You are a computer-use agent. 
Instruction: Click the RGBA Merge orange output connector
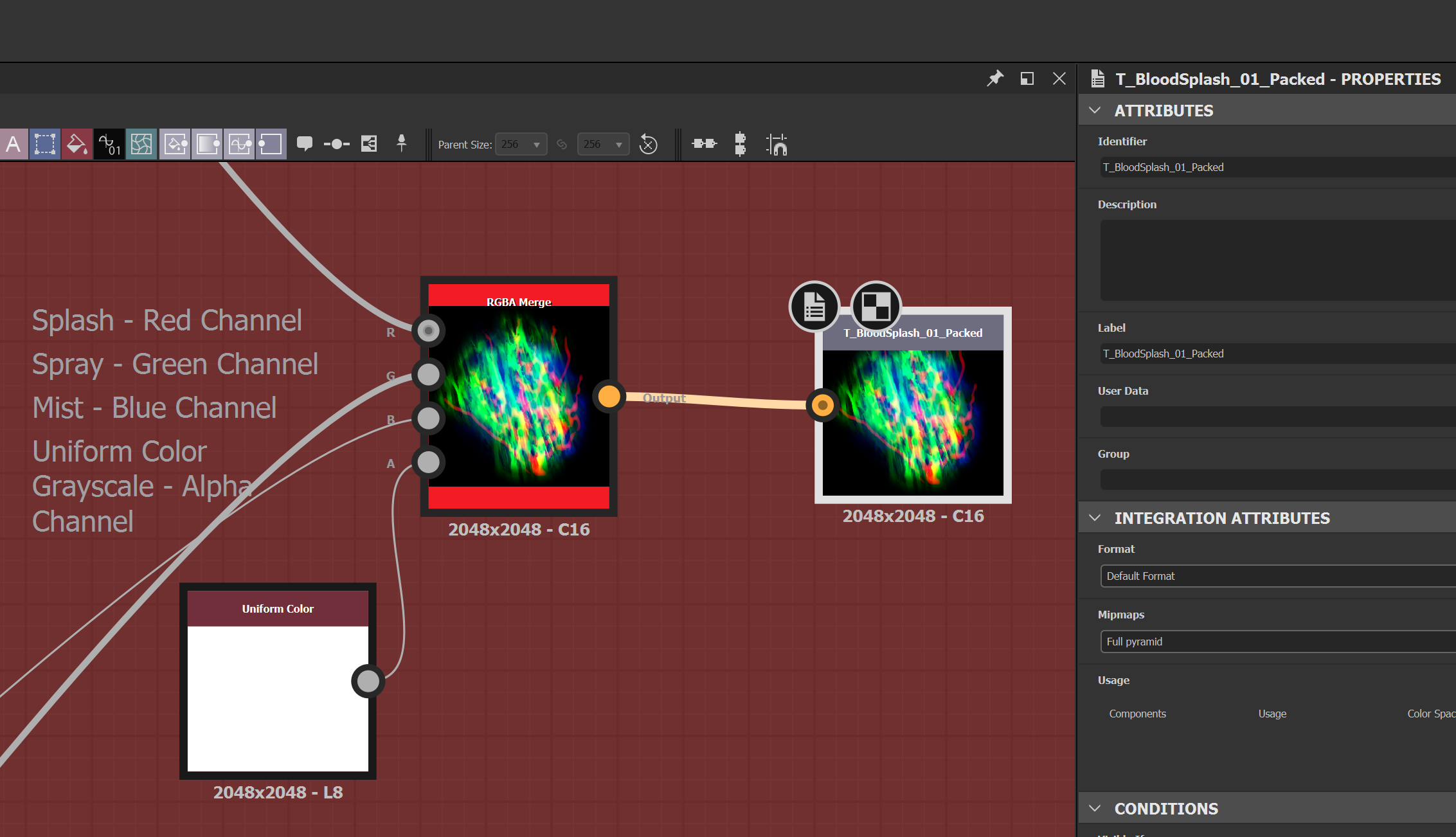pos(609,396)
